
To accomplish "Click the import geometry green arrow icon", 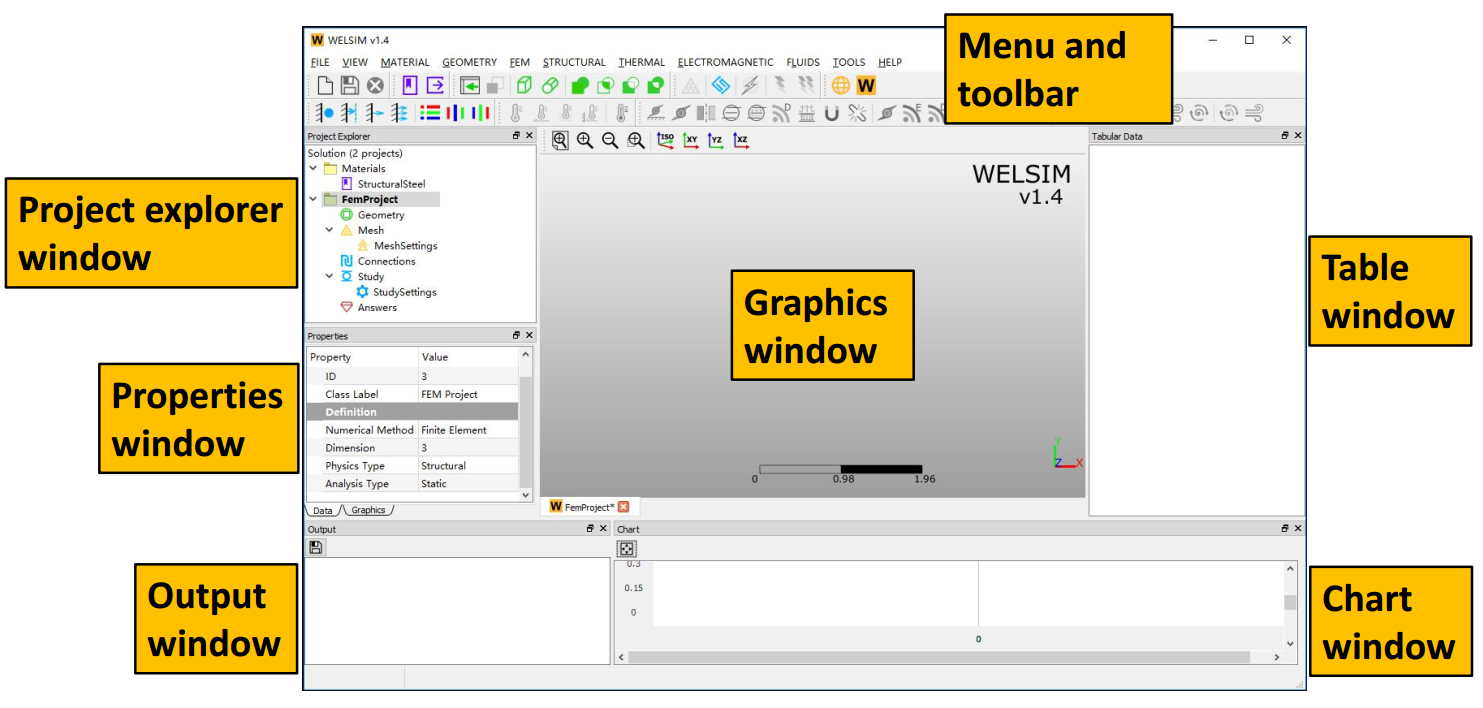I will point(470,86).
